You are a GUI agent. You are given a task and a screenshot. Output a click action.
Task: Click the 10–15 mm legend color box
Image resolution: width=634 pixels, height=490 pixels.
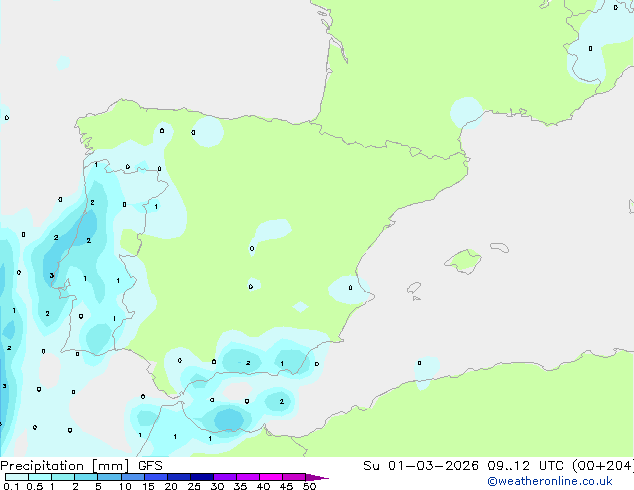[x=132, y=477]
